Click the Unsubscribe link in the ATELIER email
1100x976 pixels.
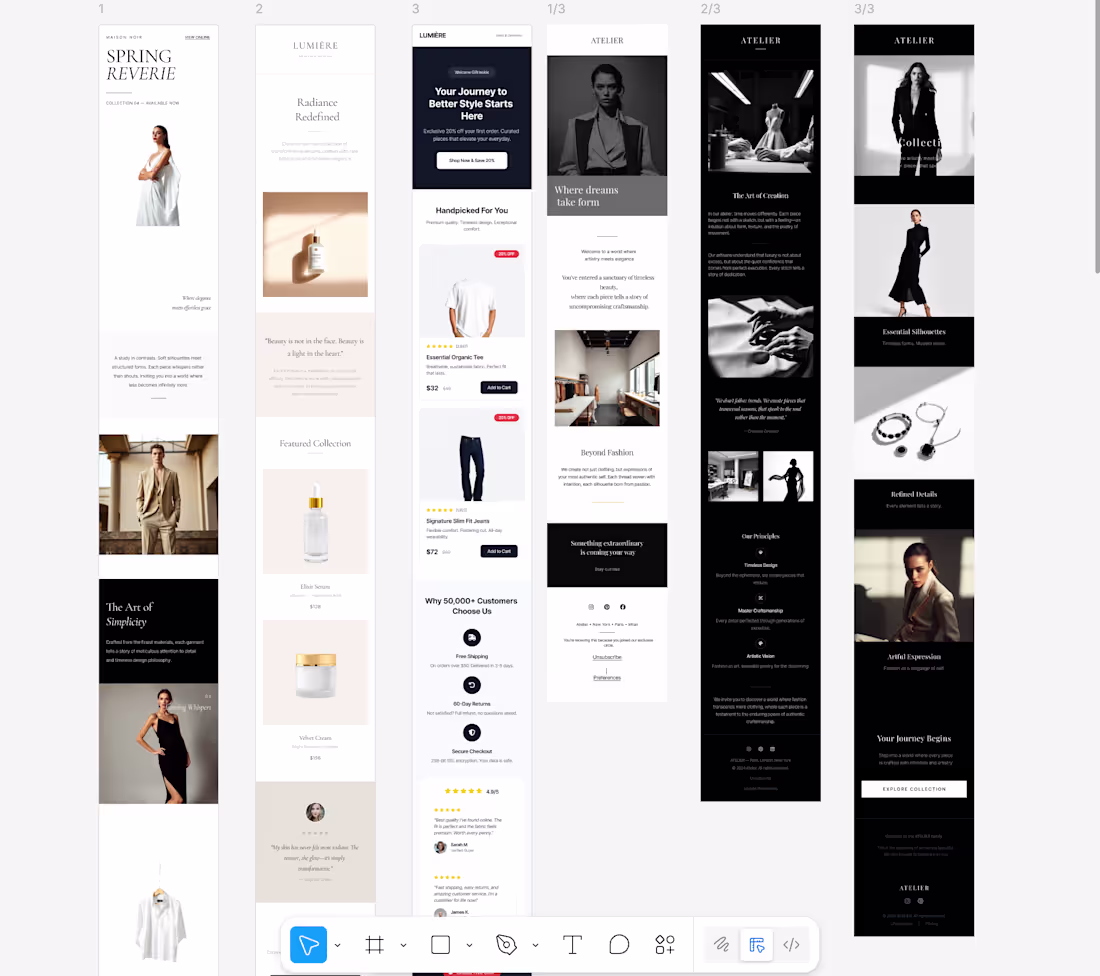click(606, 658)
